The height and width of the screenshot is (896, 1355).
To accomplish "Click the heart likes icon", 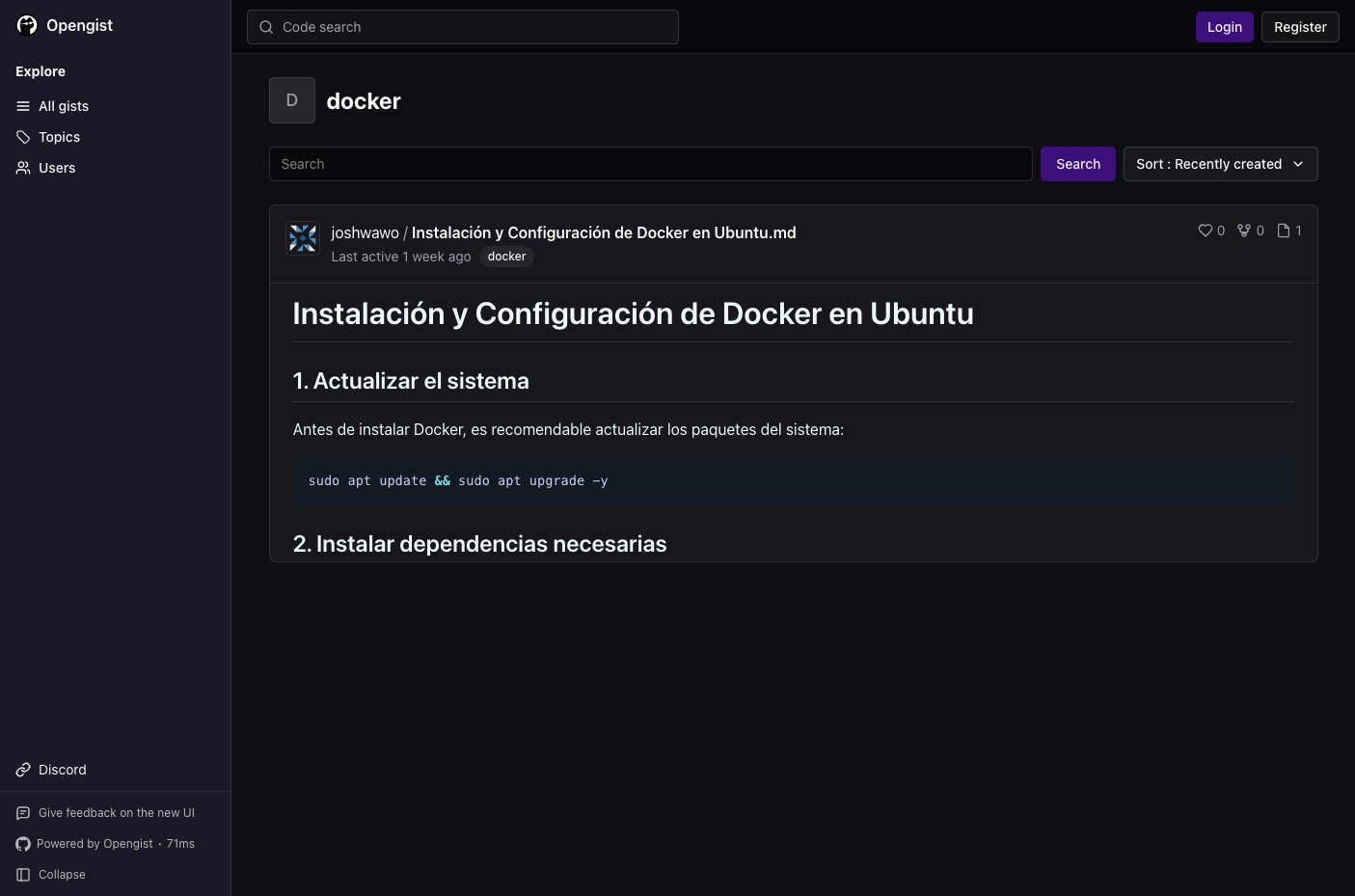I will [1205, 231].
